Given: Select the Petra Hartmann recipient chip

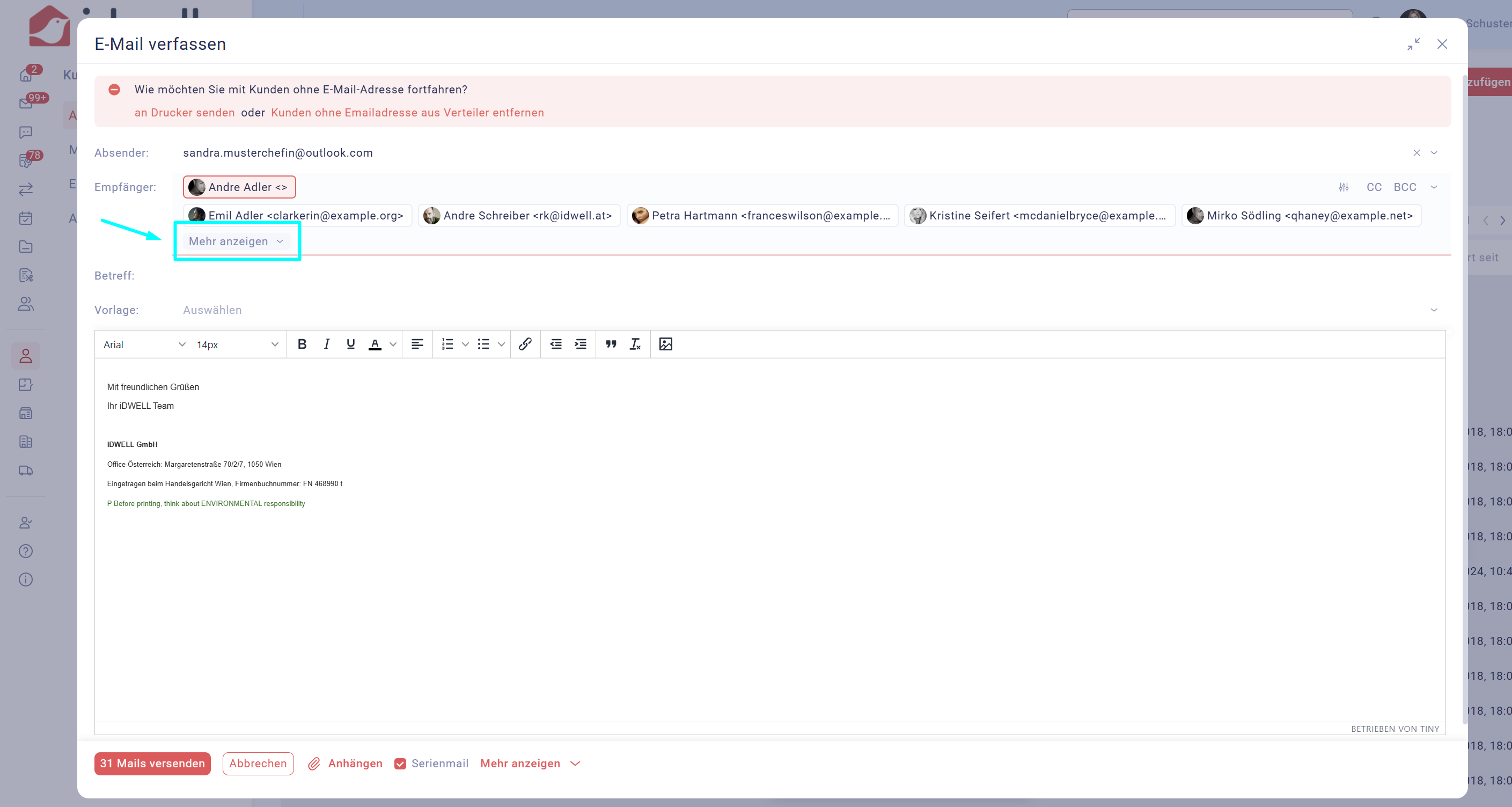Looking at the screenshot, I should (x=762, y=215).
